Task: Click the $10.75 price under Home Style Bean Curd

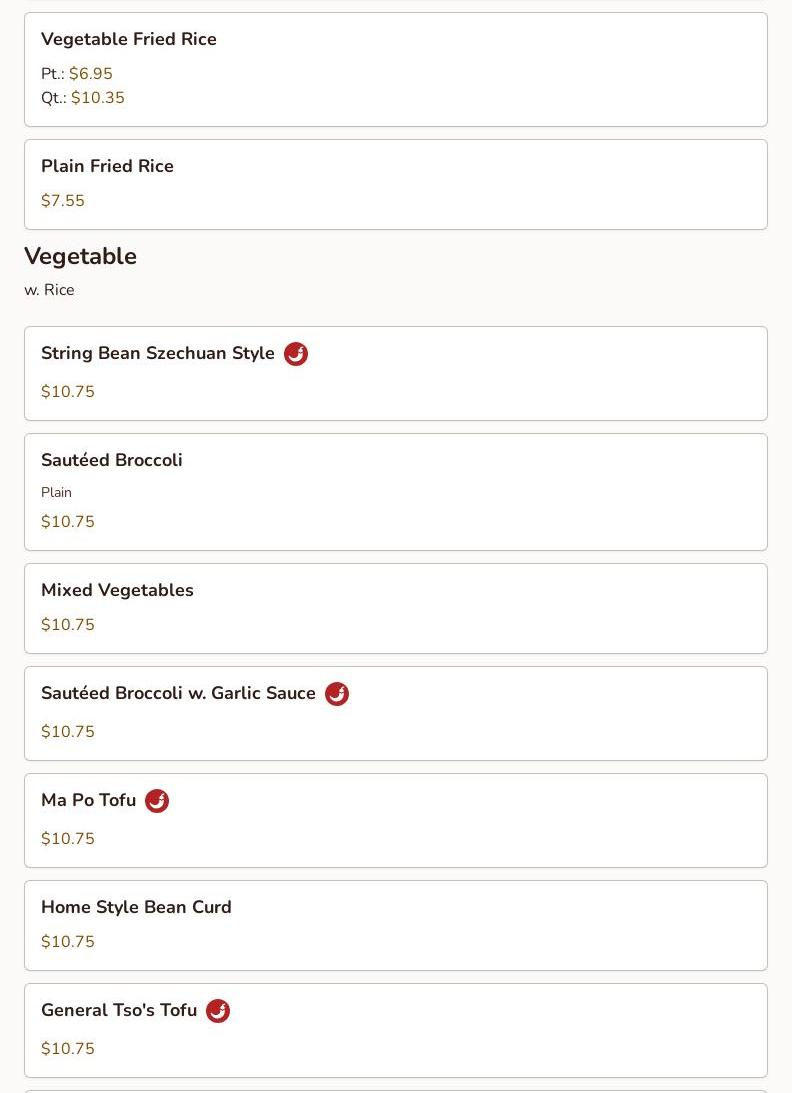Action: point(68,942)
